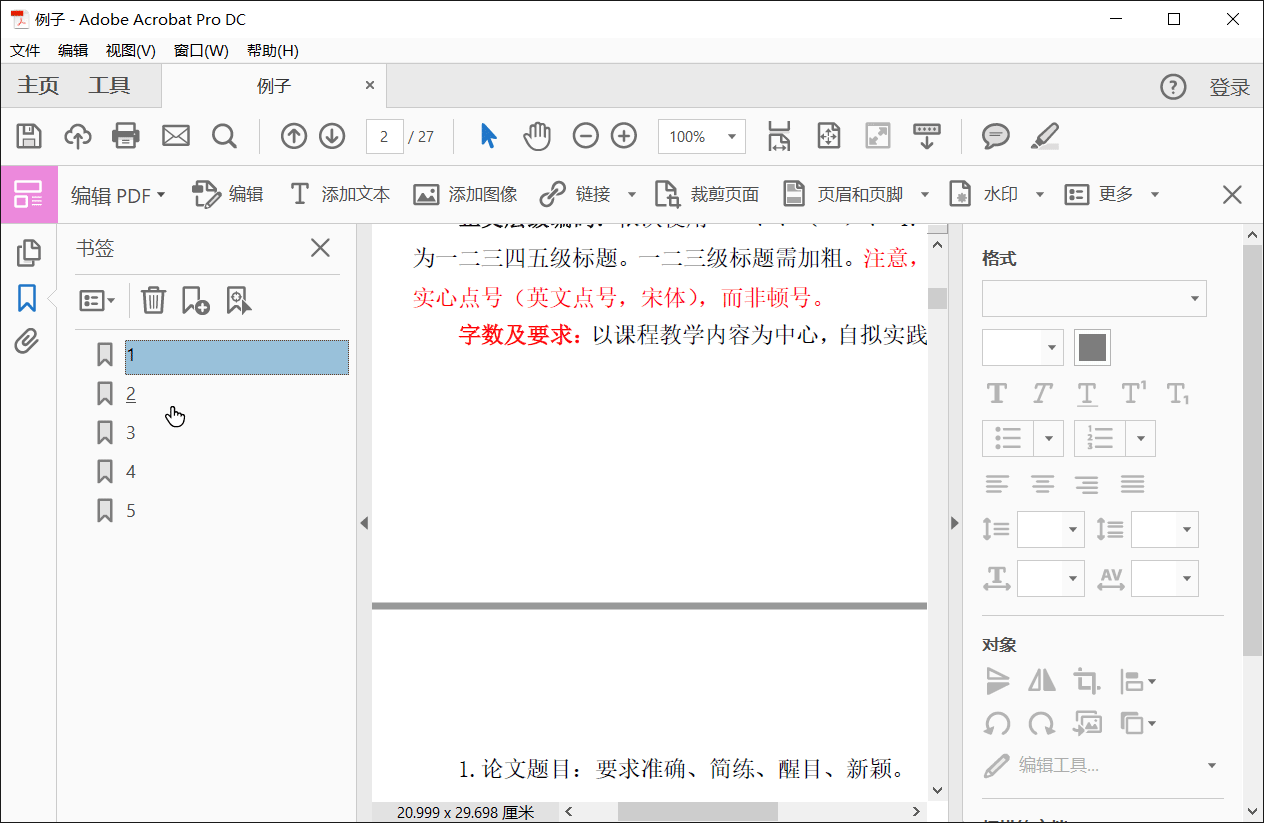Click the Add comment speech bubble icon
The image size is (1264, 823).
(995, 136)
